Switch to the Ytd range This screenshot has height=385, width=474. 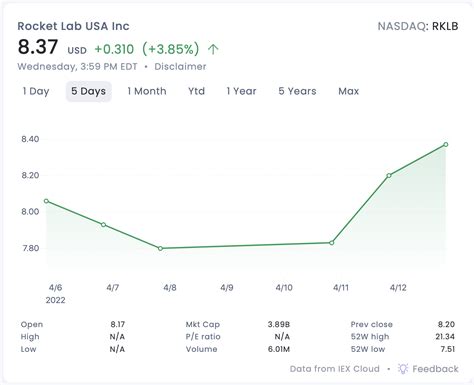coord(196,91)
